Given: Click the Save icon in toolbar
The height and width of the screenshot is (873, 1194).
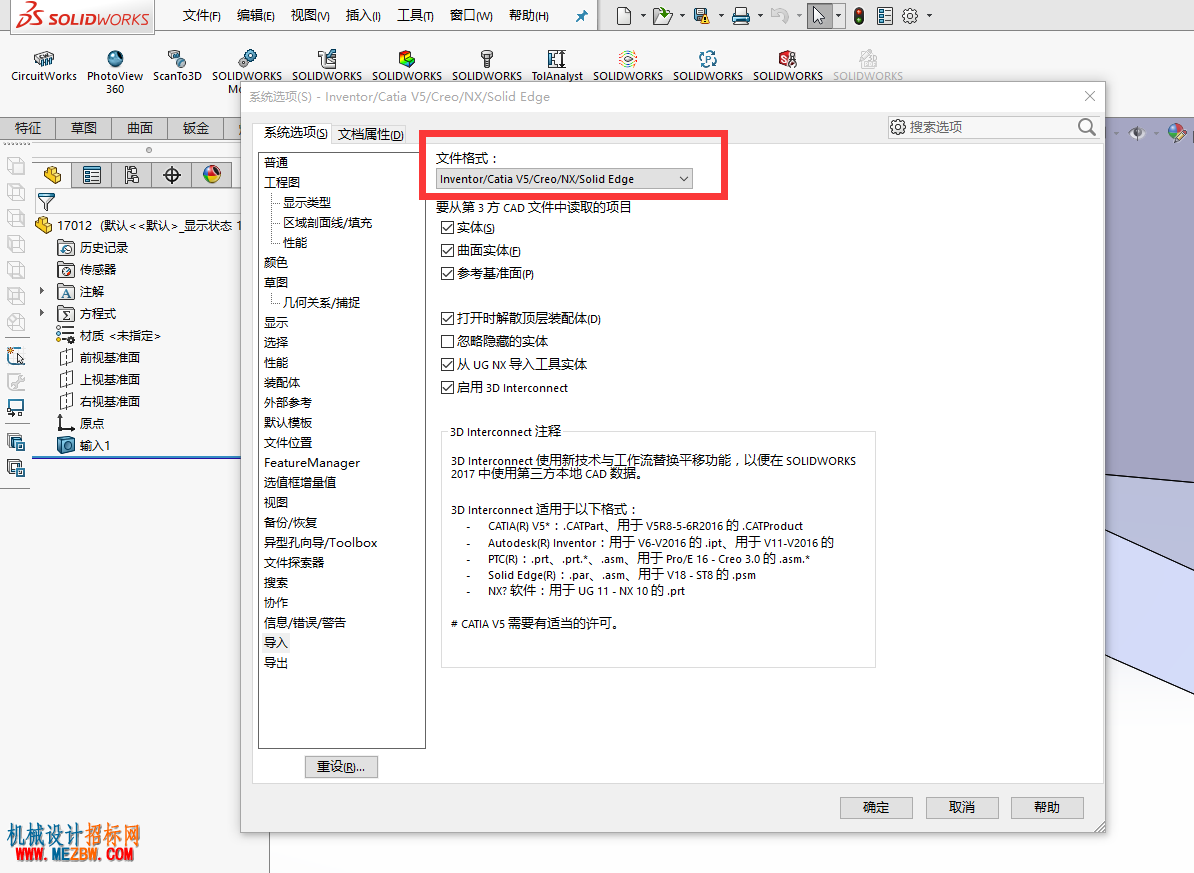Looking at the screenshot, I should click(701, 15).
